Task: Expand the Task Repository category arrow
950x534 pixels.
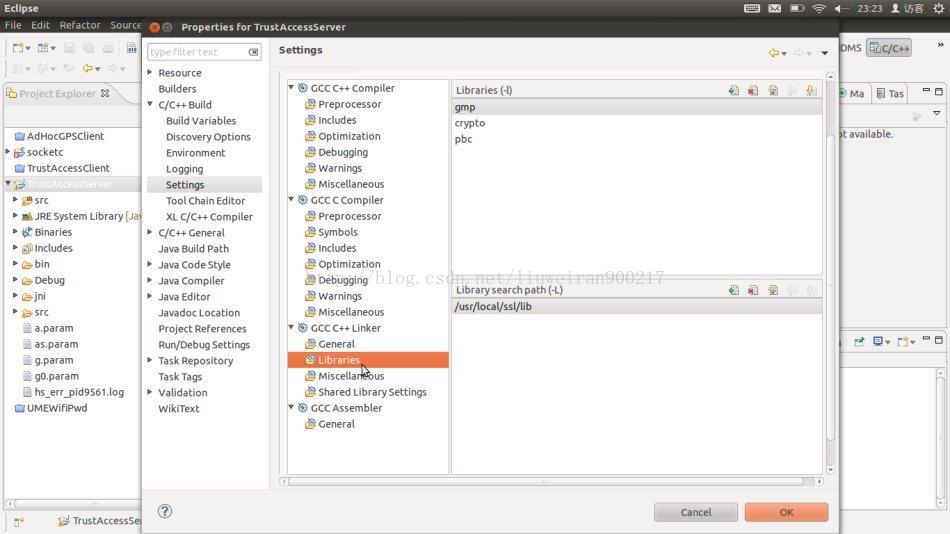Action: (150, 360)
